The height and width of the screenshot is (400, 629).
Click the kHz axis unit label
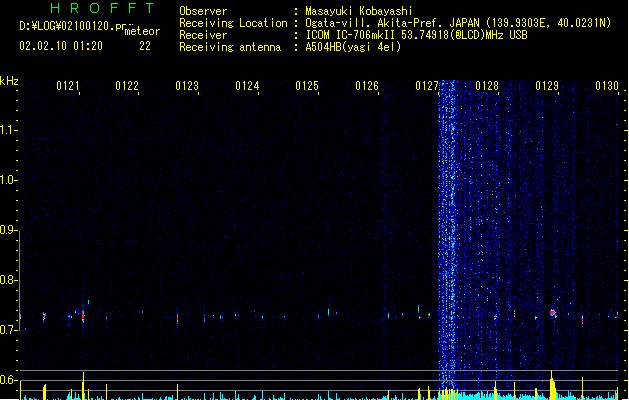click(x=9, y=81)
